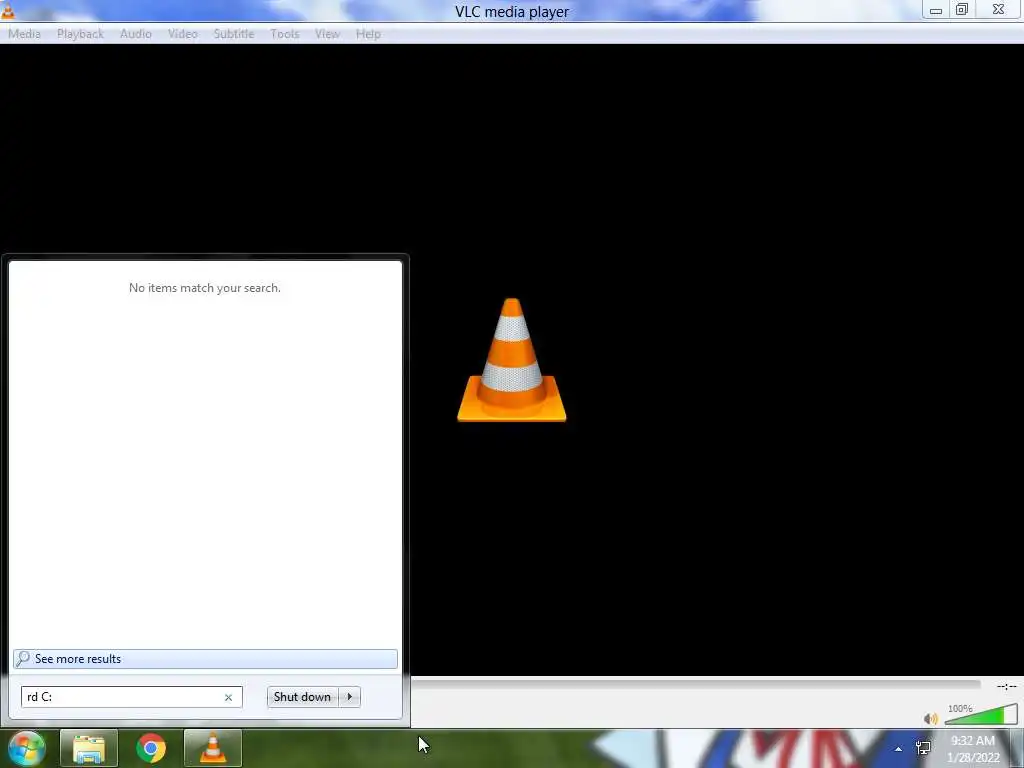Open the Media menu in VLC
The width and height of the screenshot is (1024, 768).
pyautogui.click(x=24, y=34)
